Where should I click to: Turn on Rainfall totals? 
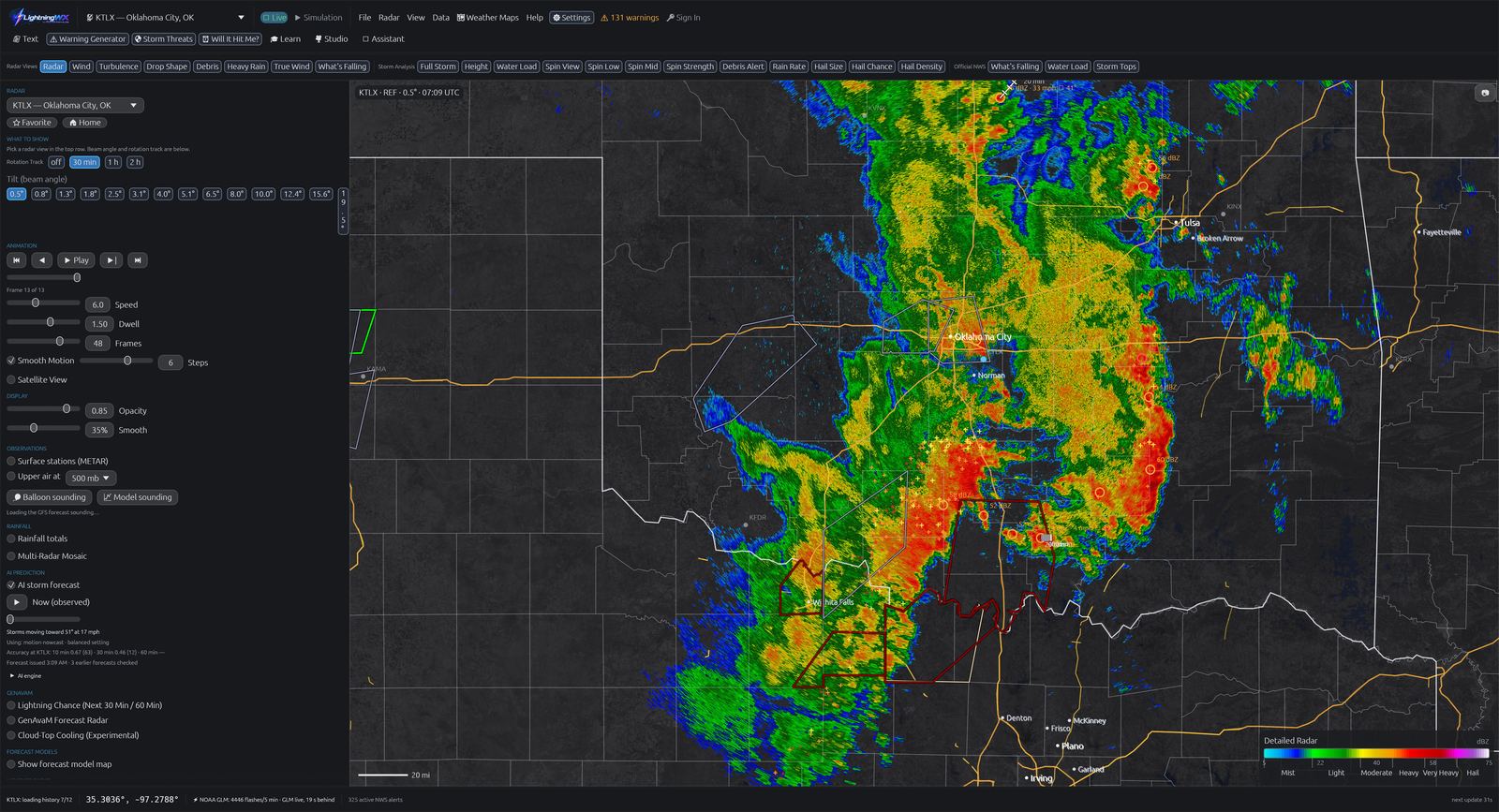tap(11, 539)
